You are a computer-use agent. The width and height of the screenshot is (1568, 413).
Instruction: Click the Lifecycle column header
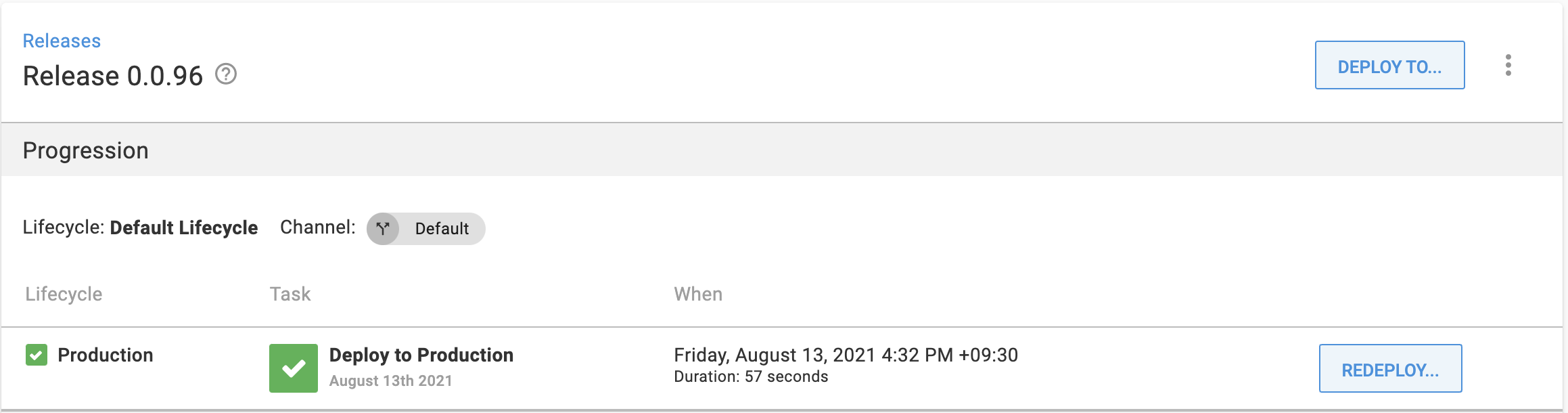coord(64,294)
